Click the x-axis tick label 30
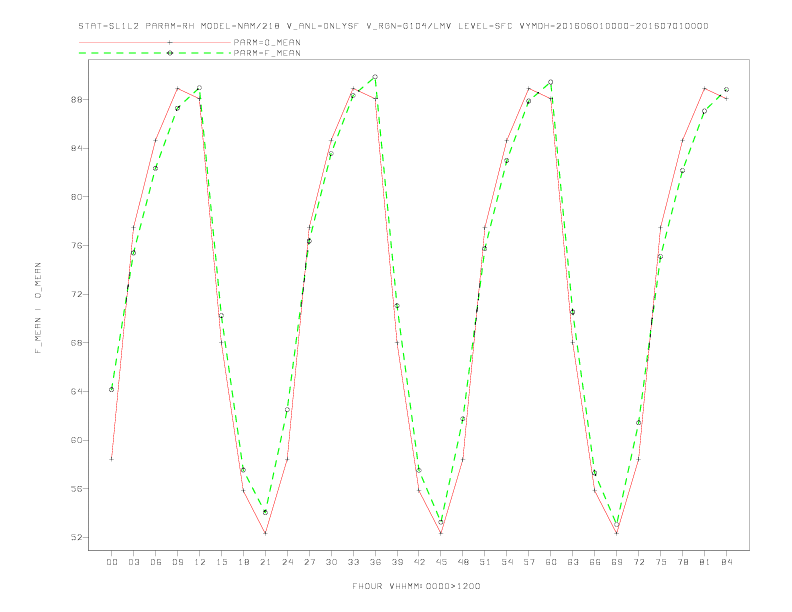 click(331, 562)
